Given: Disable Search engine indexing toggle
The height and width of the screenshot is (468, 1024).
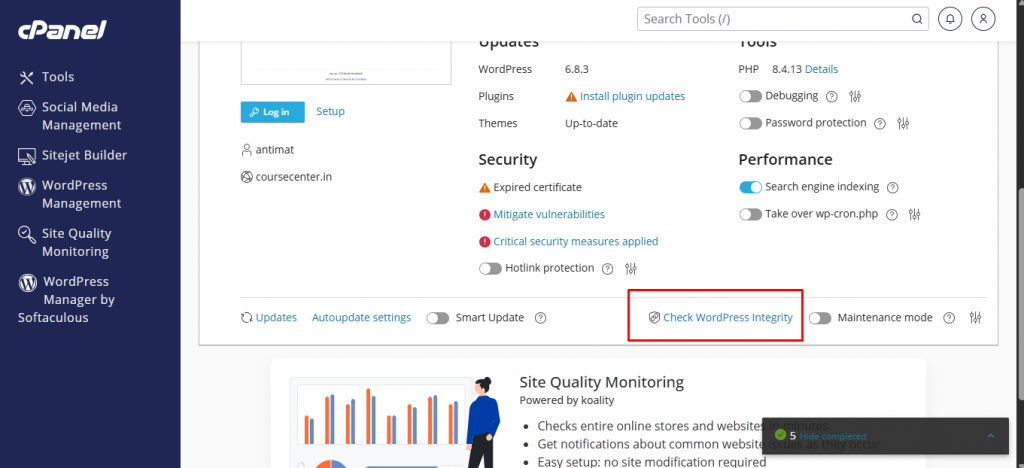Looking at the screenshot, I should tap(750, 187).
